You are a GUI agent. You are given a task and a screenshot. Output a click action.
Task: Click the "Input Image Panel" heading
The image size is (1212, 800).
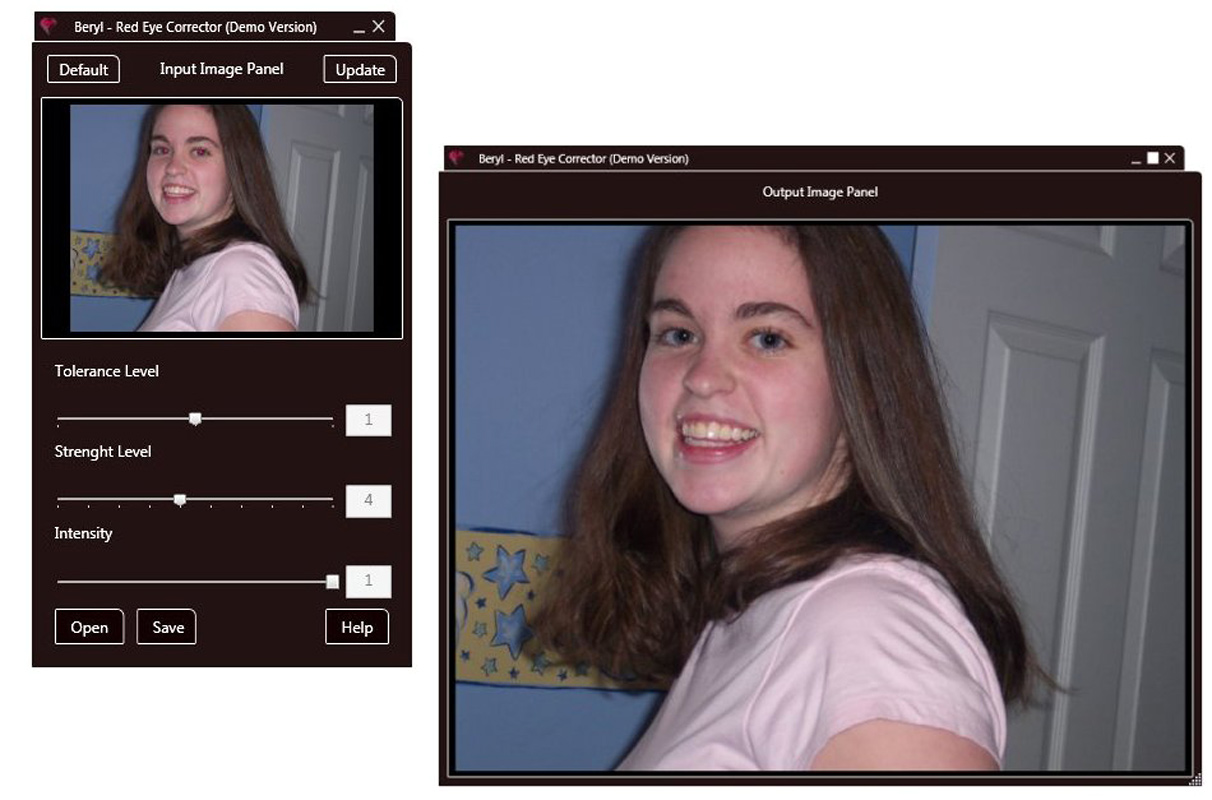click(222, 69)
